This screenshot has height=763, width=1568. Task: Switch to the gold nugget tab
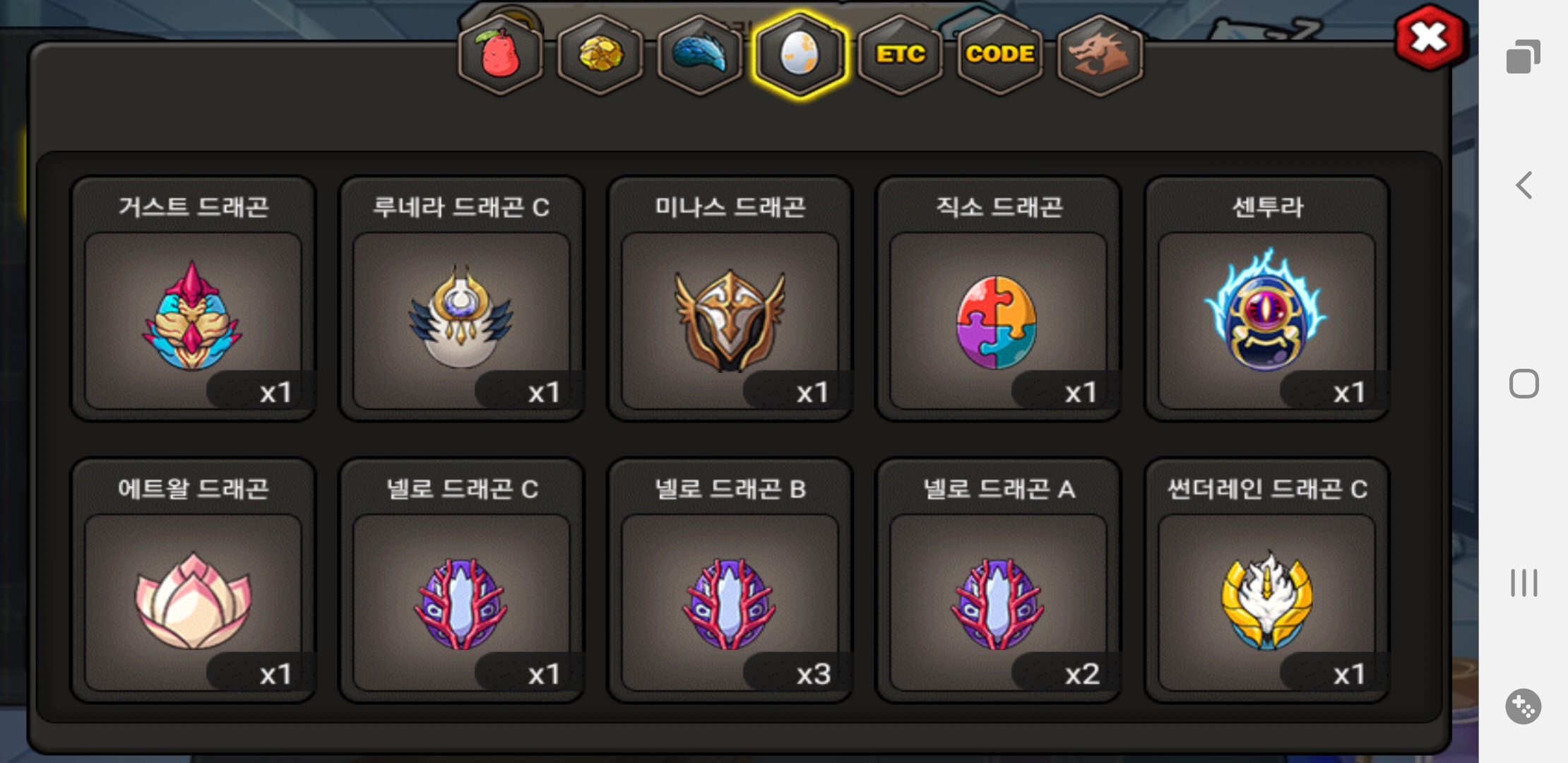(x=600, y=55)
